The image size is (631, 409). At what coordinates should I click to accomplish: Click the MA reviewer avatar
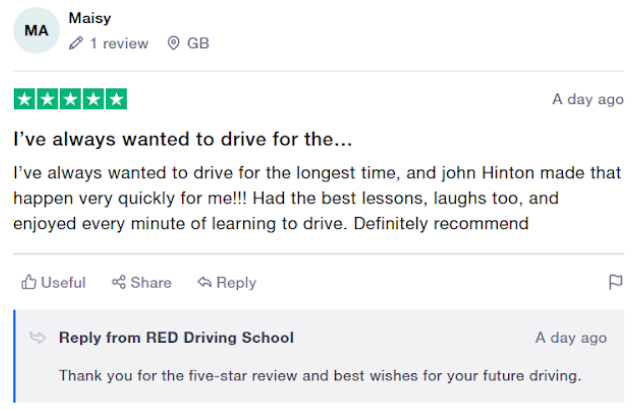[36, 31]
